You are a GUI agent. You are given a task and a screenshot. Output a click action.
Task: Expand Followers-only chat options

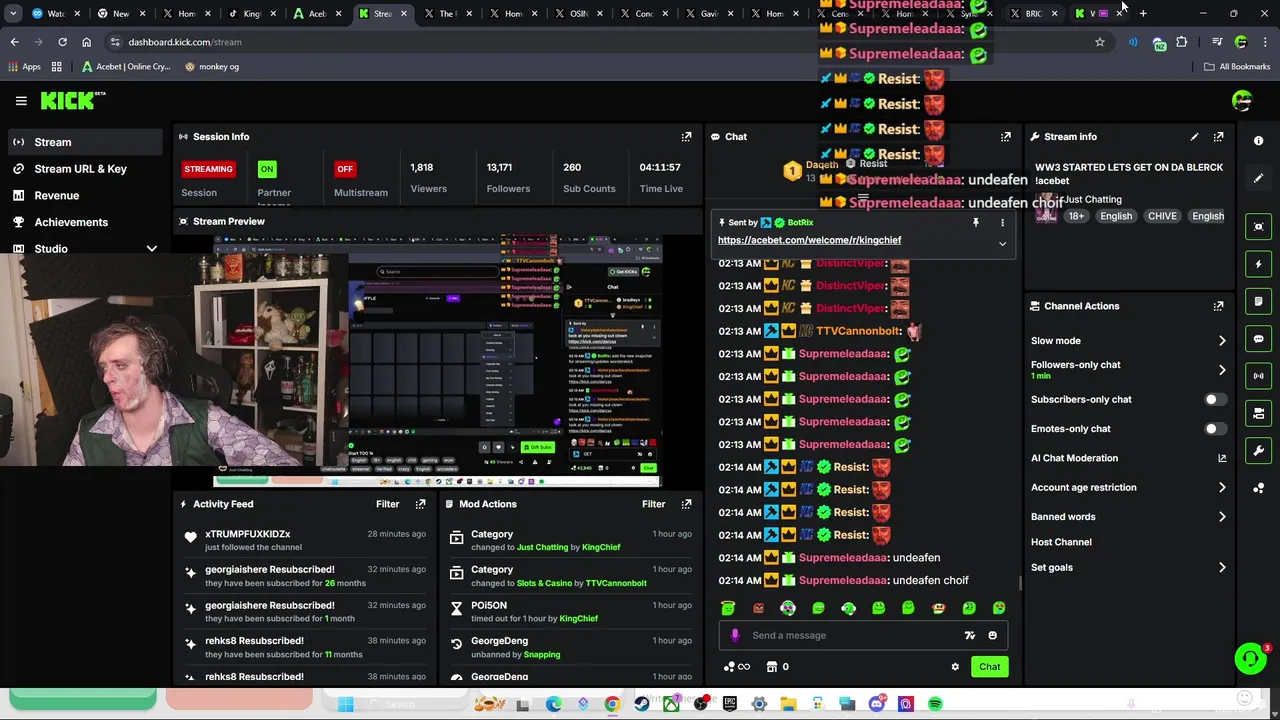pos(1222,370)
